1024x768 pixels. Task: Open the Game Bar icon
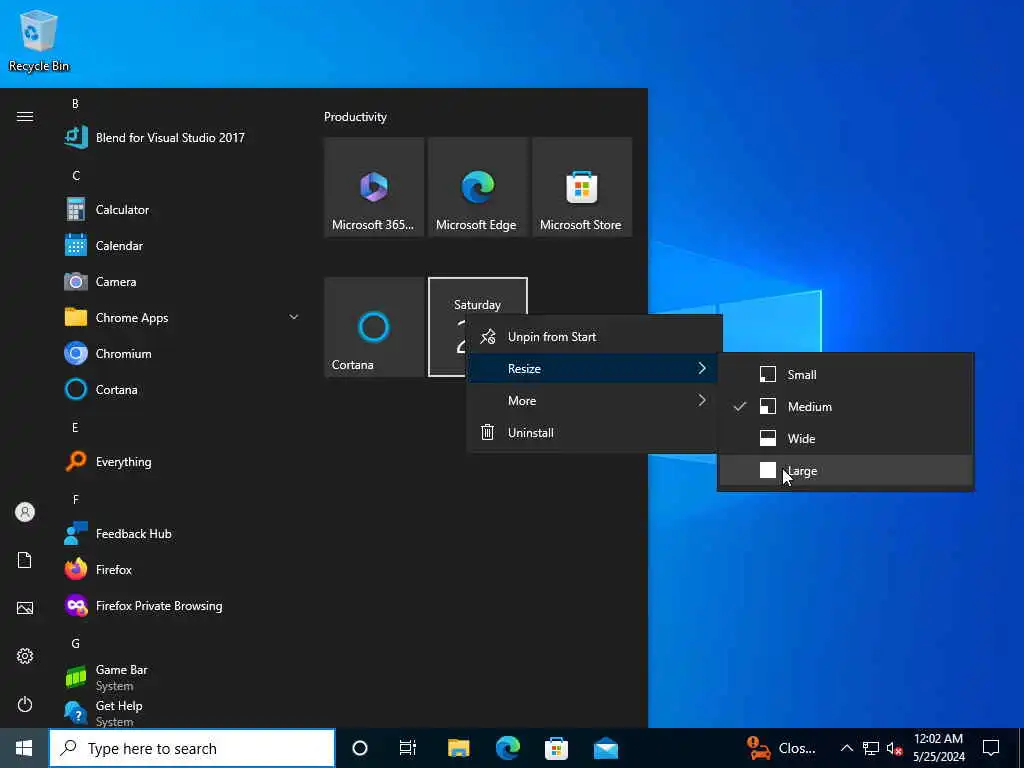click(76, 677)
